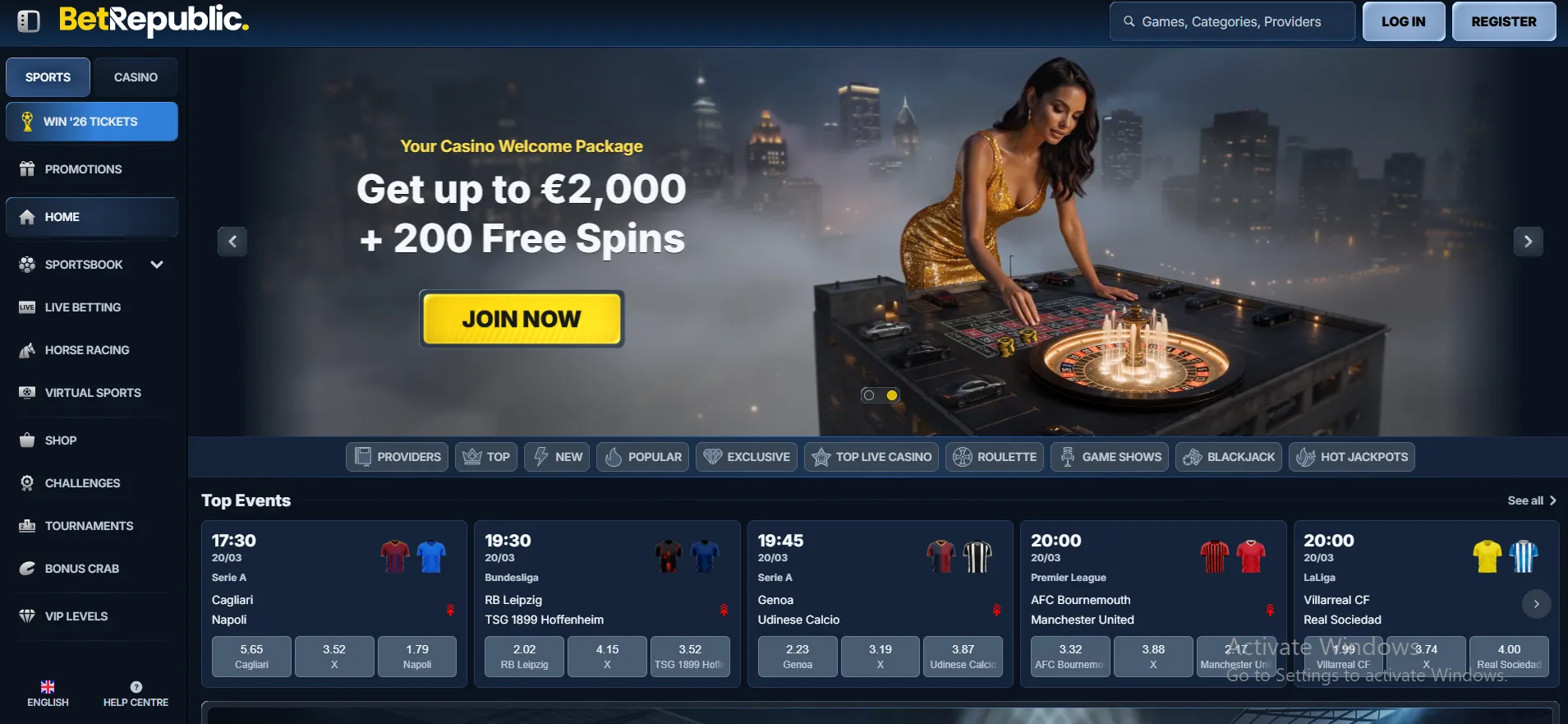1568x724 pixels.
Task: Select the first carousel slide indicator dot
Action: [x=869, y=395]
